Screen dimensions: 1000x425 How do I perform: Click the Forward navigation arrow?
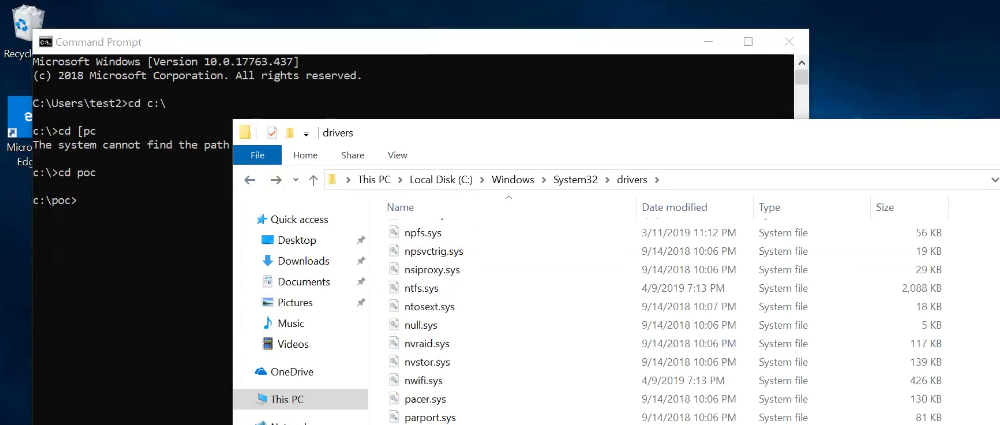276,180
